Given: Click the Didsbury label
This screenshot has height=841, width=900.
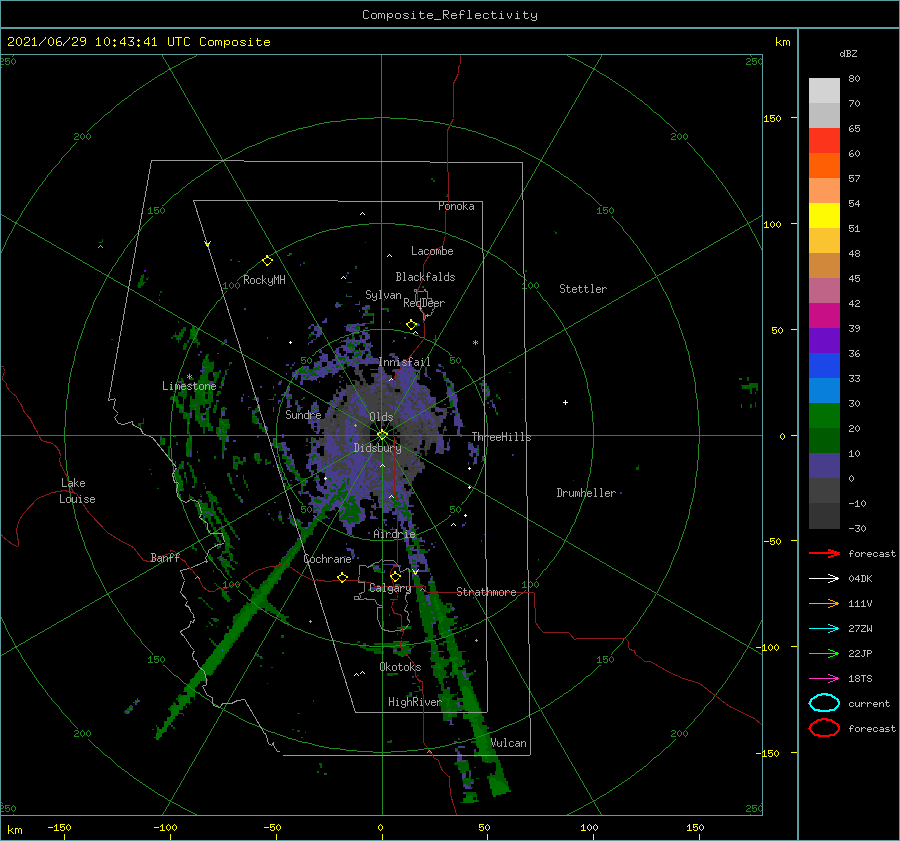Looking at the screenshot, I should 377,448.
